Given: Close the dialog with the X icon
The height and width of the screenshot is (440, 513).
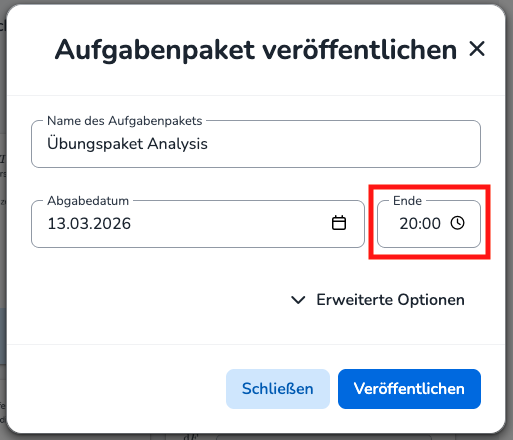Looking at the screenshot, I should click(x=477, y=49).
